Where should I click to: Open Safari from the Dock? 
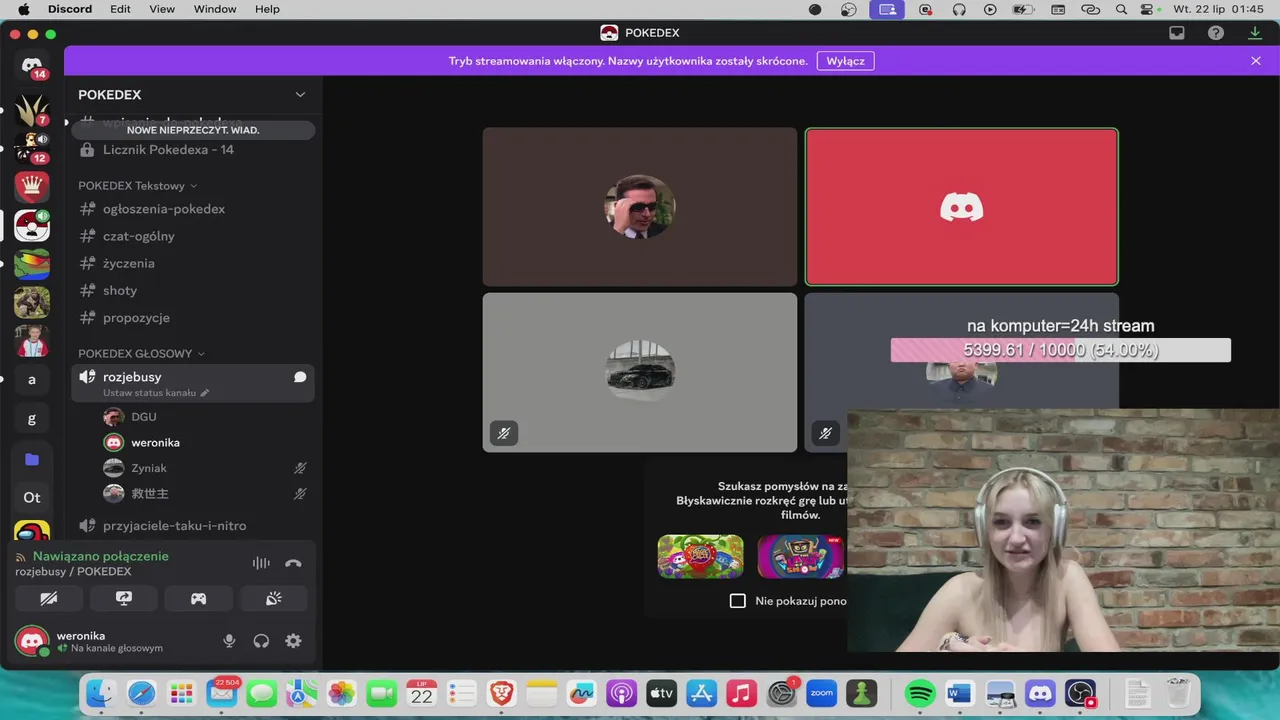141,693
